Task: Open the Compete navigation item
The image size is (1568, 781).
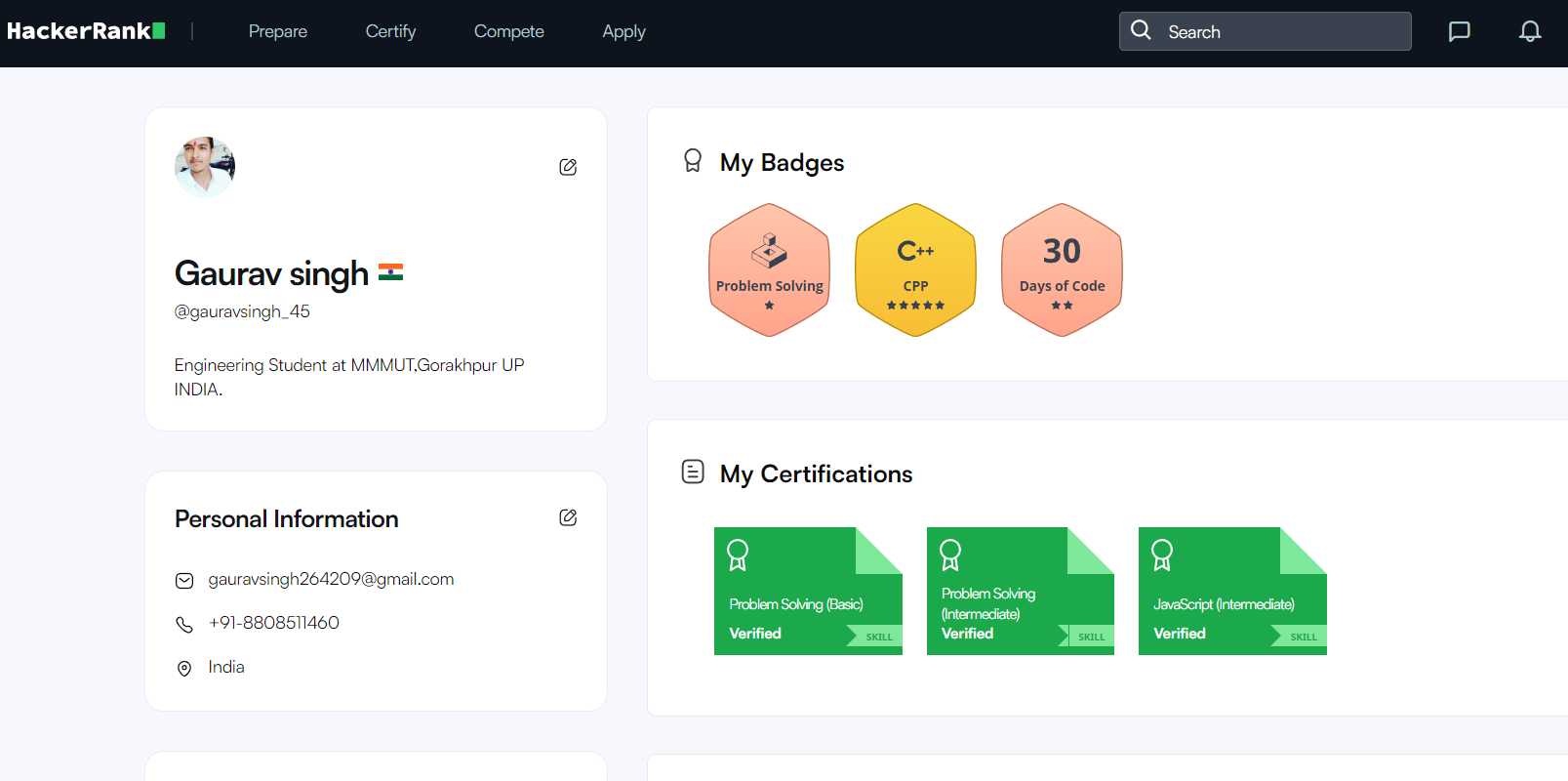Action: coord(508,31)
